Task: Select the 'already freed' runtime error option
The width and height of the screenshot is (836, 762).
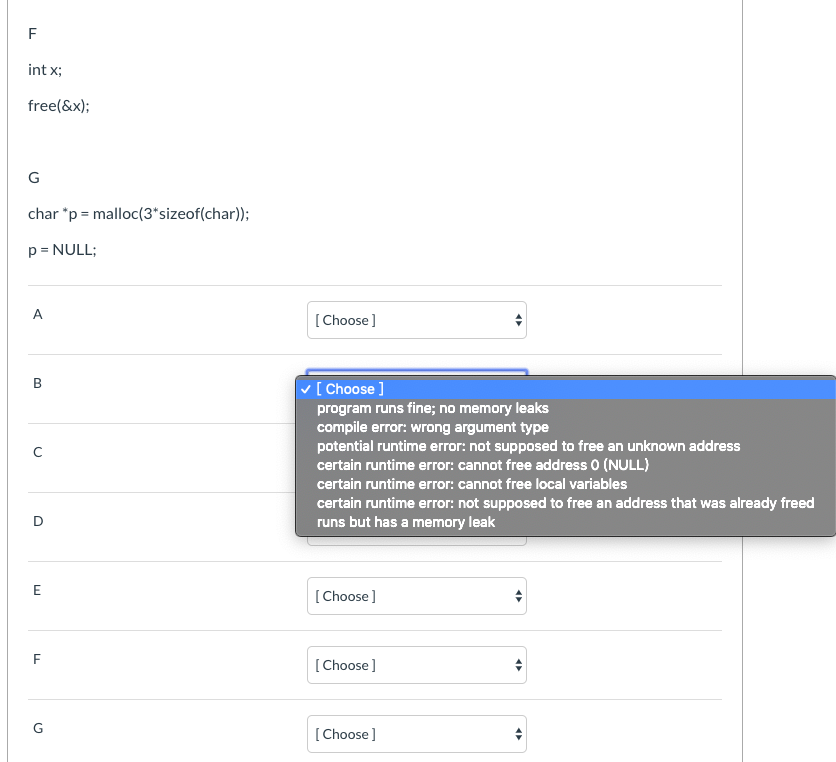Action: pyautogui.click(x=566, y=503)
